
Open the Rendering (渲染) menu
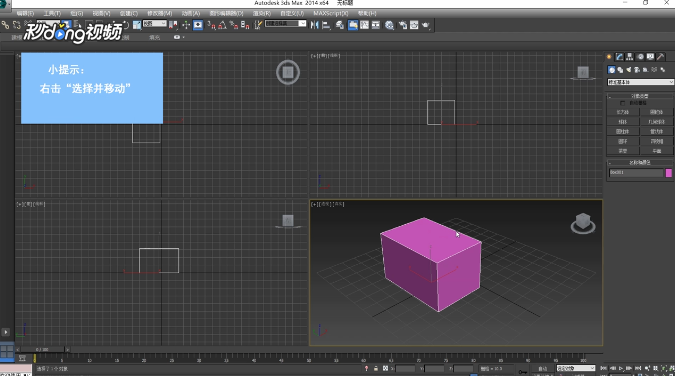(x=262, y=13)
